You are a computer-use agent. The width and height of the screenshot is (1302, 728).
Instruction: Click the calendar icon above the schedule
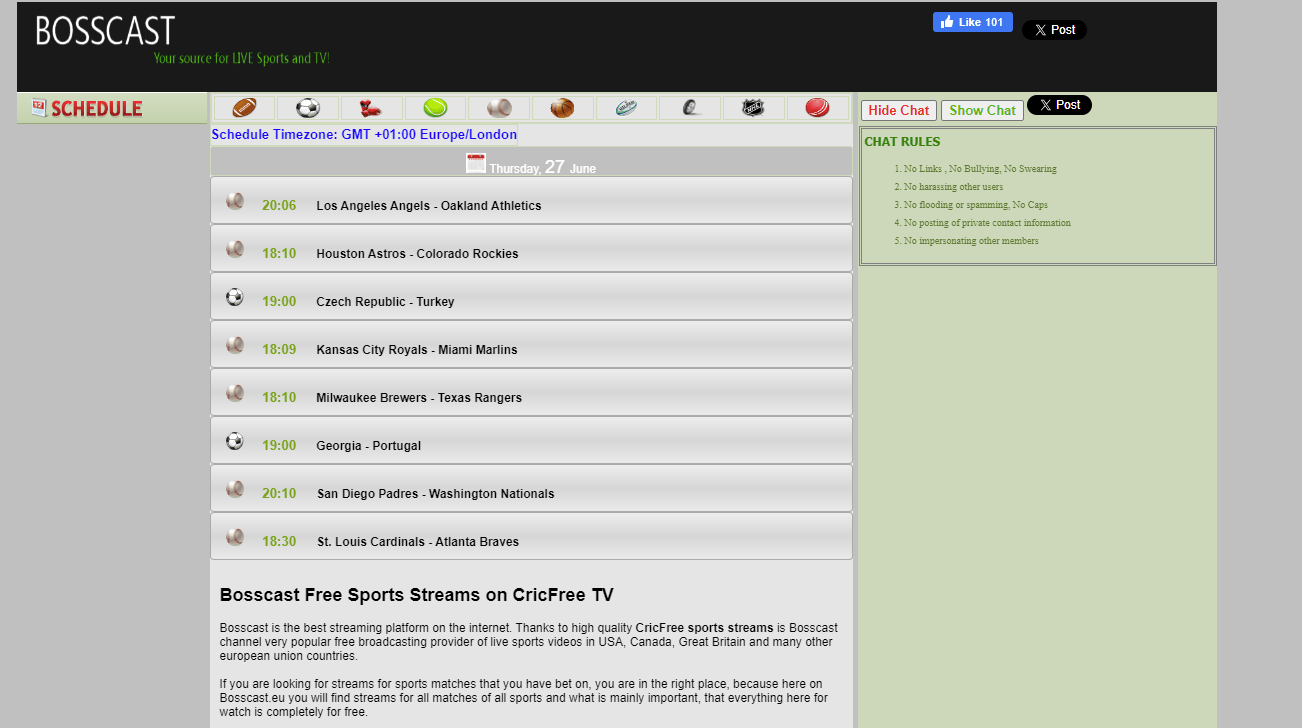[476, 162]
